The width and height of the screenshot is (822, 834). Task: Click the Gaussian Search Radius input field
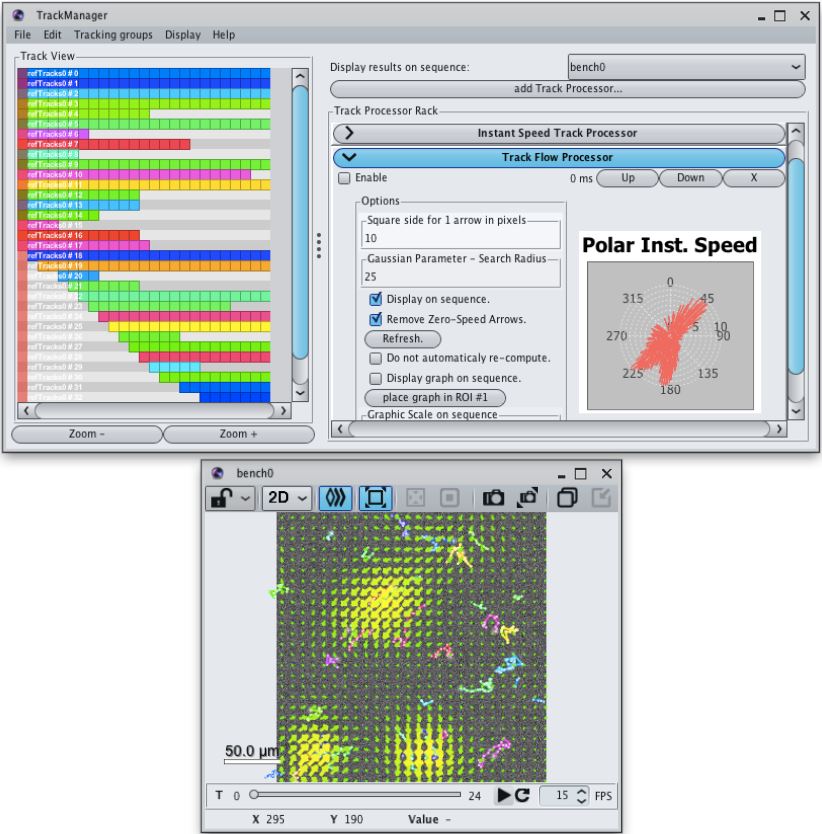[460, 275]
